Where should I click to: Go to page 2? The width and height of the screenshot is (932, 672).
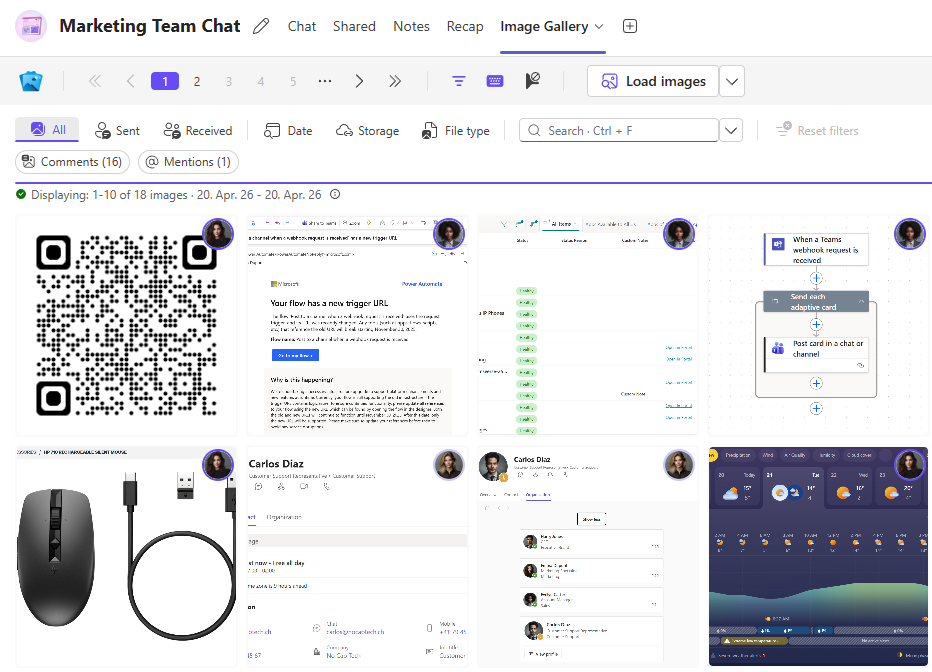[197, 81]
